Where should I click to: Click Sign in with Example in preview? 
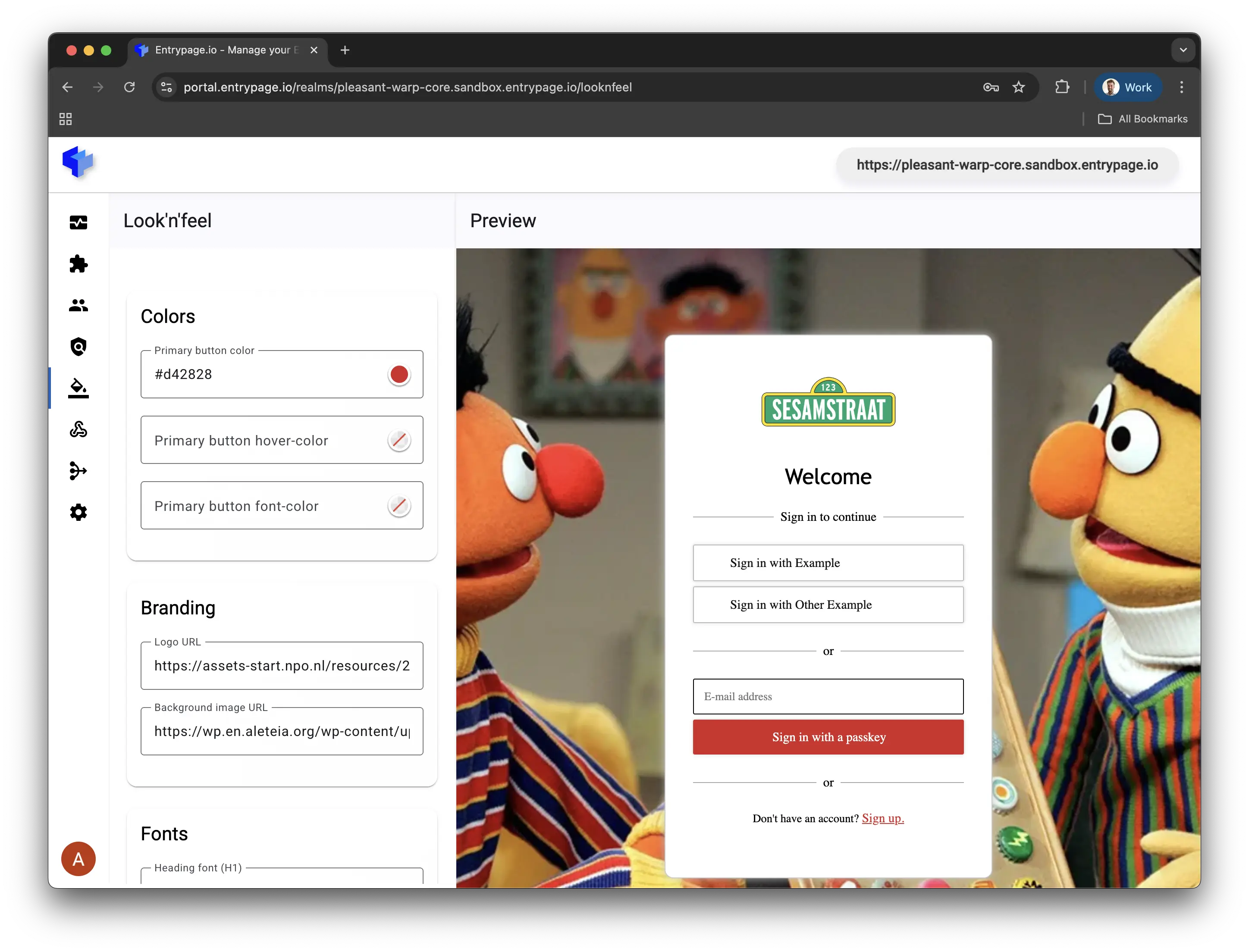point(828,563)
